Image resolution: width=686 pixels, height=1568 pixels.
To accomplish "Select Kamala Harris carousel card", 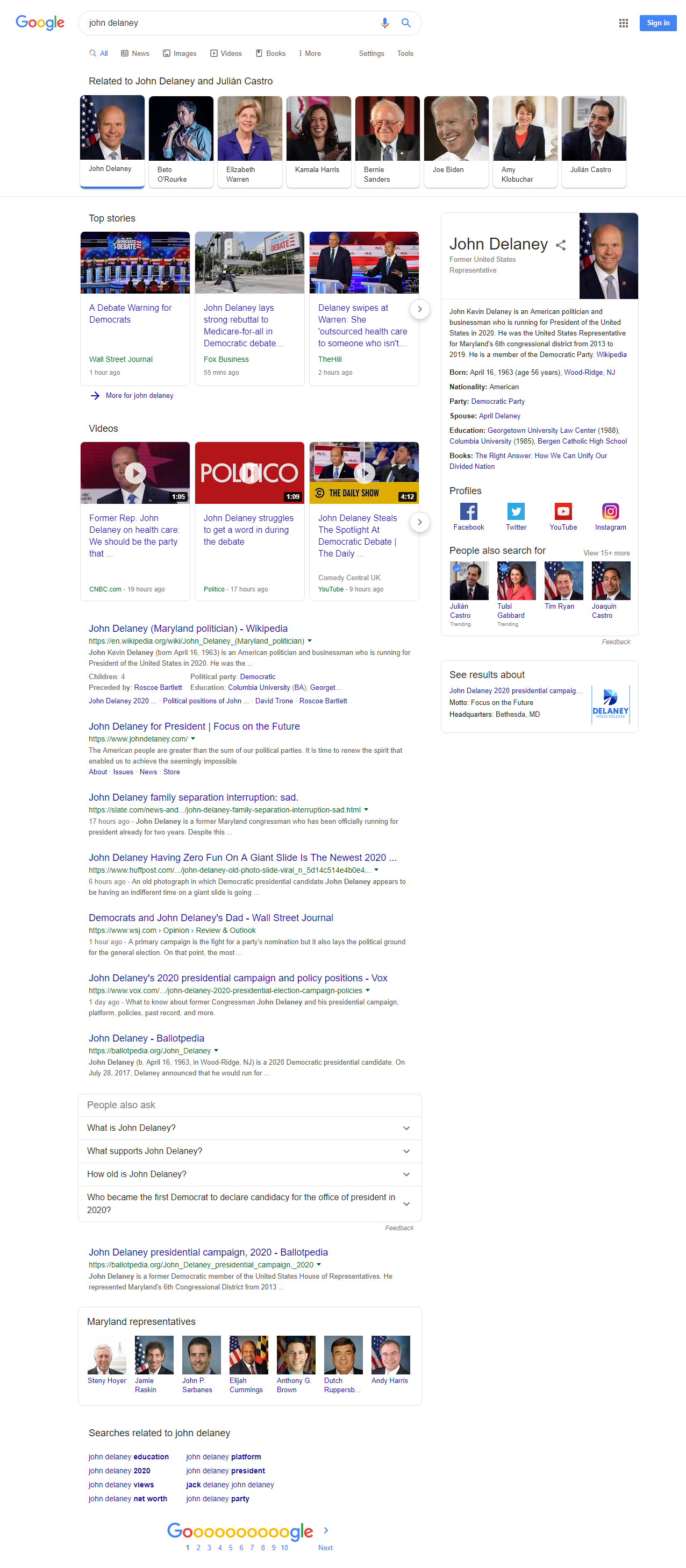I will (318, 142).
